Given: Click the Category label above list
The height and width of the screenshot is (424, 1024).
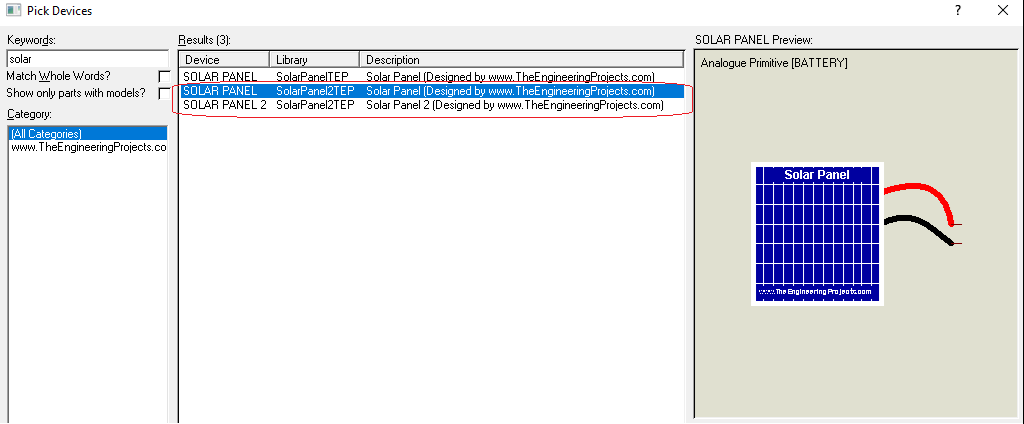Looking at the screenshot, I should (30, 114).
